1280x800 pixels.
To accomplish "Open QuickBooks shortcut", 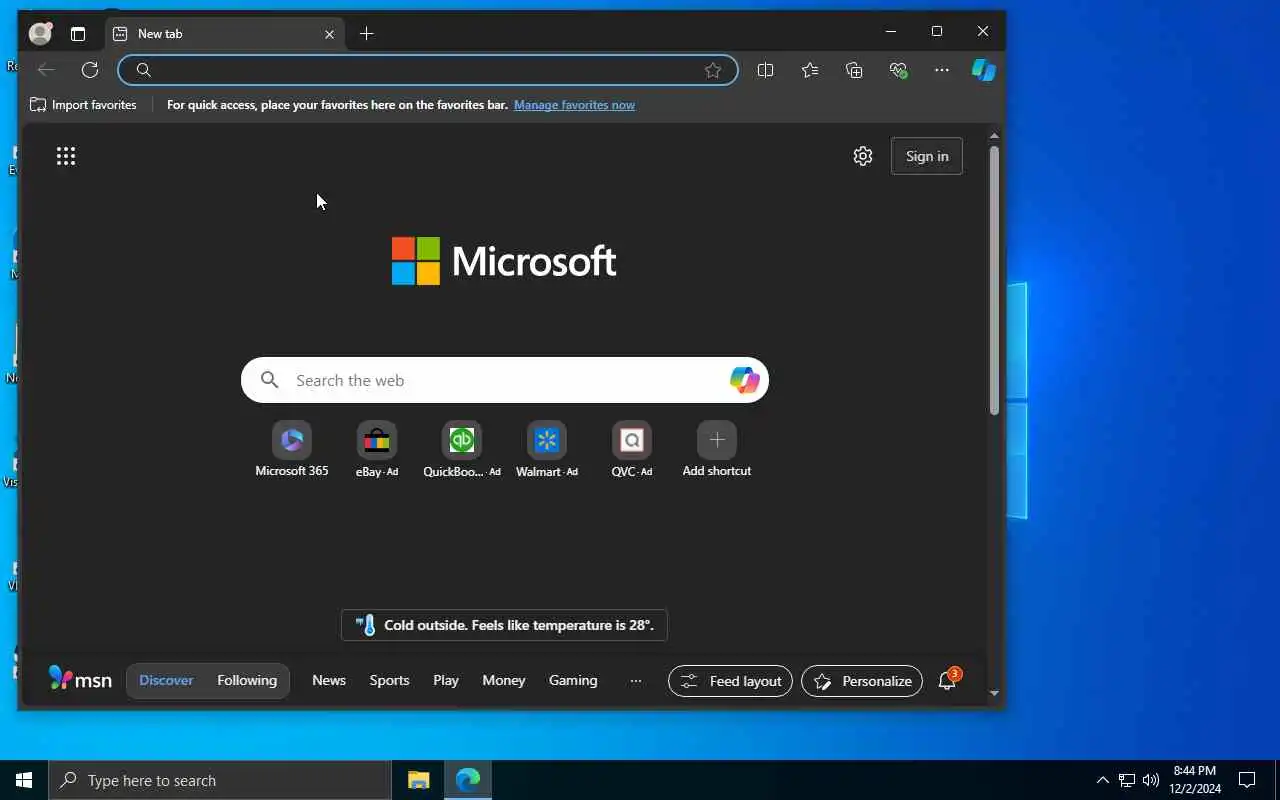I will 462,449.
